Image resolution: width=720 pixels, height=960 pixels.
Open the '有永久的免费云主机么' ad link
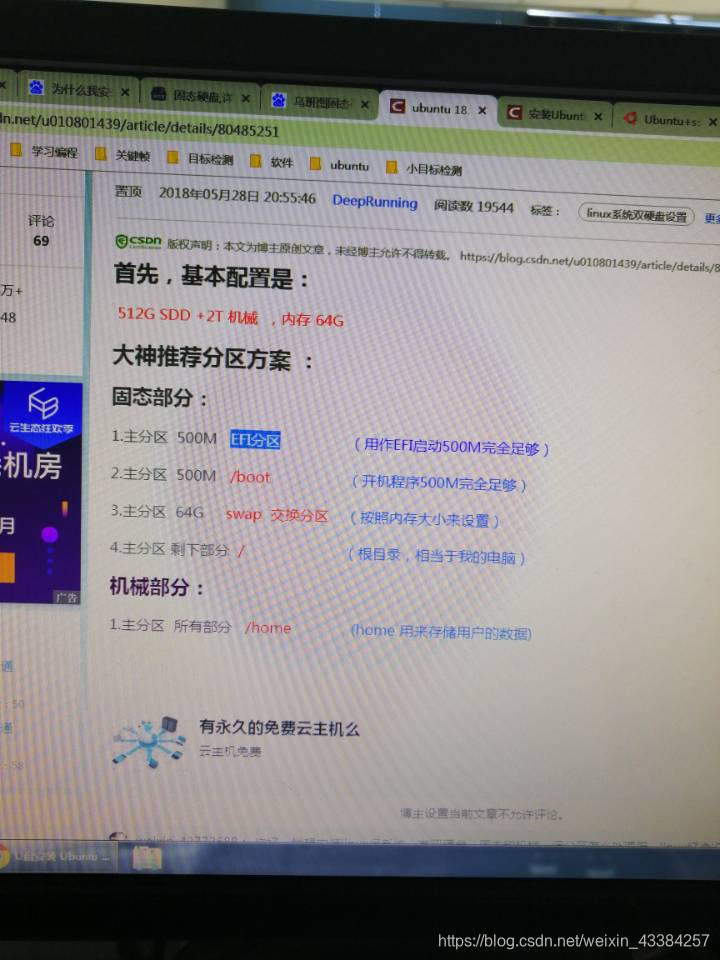point(279,727)
